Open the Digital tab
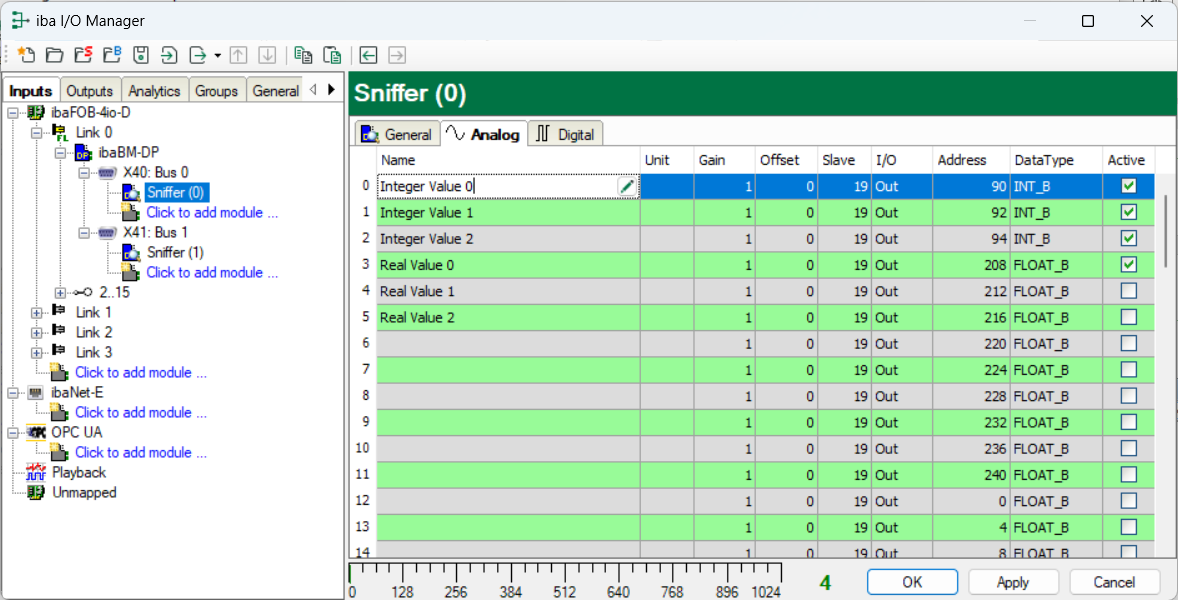This screenshot has width=1178, height=600. pos(566,134)
